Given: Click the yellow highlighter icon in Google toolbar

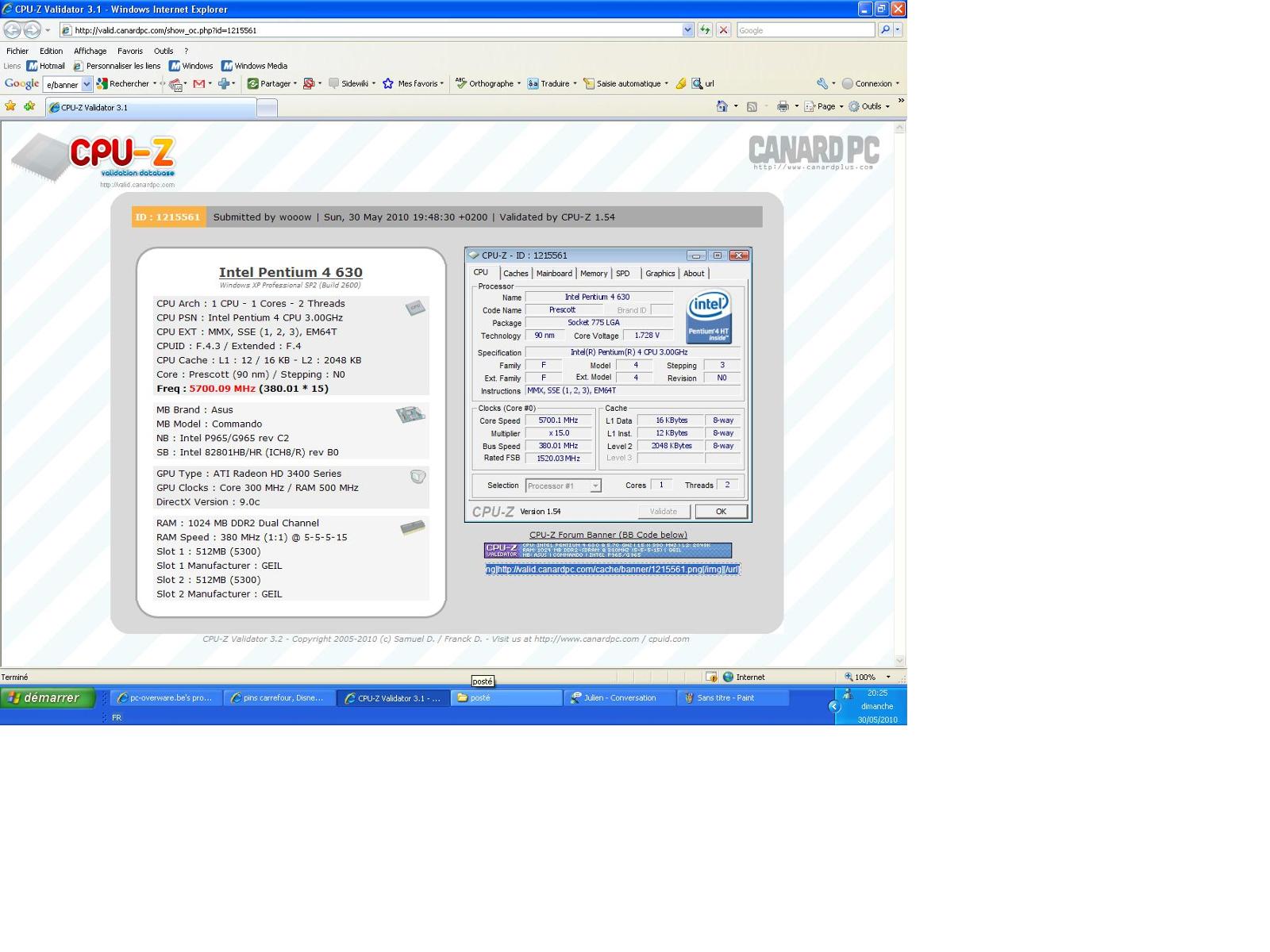Looking at the screenshot, I should (x=680, y=83).
